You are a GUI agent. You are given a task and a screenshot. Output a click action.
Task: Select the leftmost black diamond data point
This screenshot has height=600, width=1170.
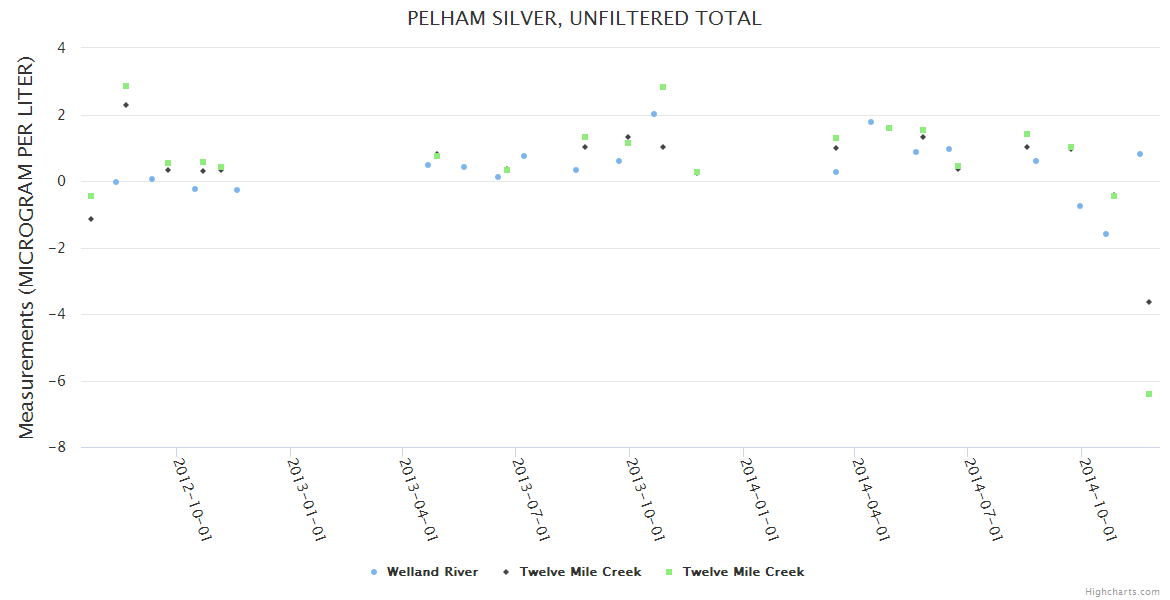pos(91,219)
